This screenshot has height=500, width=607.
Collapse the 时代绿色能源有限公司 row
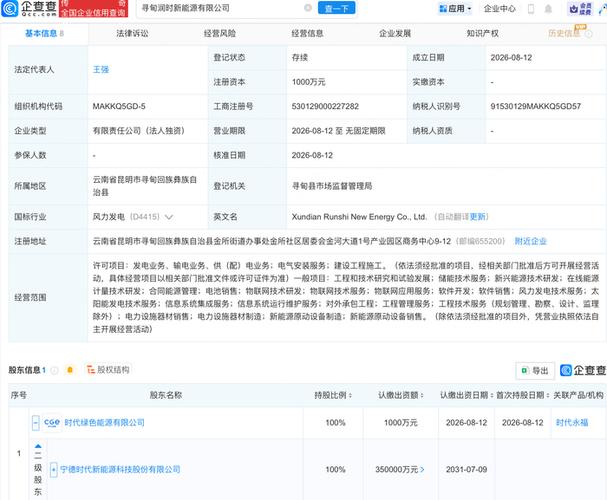pos(36,423)
